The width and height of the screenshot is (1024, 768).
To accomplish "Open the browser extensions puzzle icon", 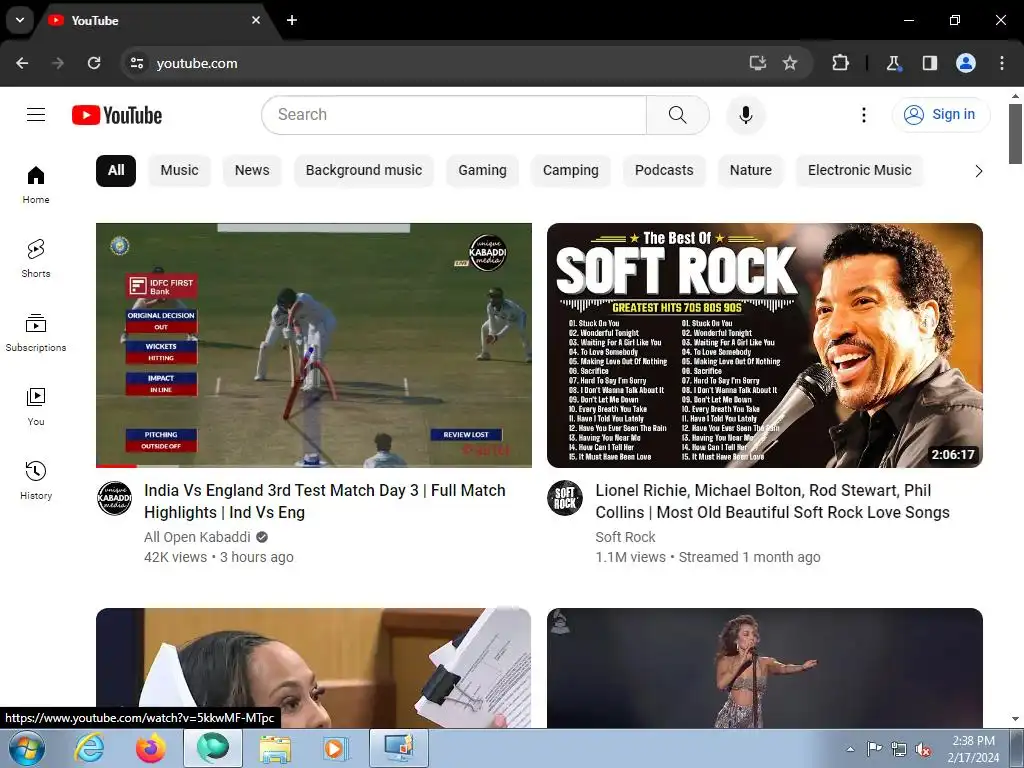I will [840, 63].
